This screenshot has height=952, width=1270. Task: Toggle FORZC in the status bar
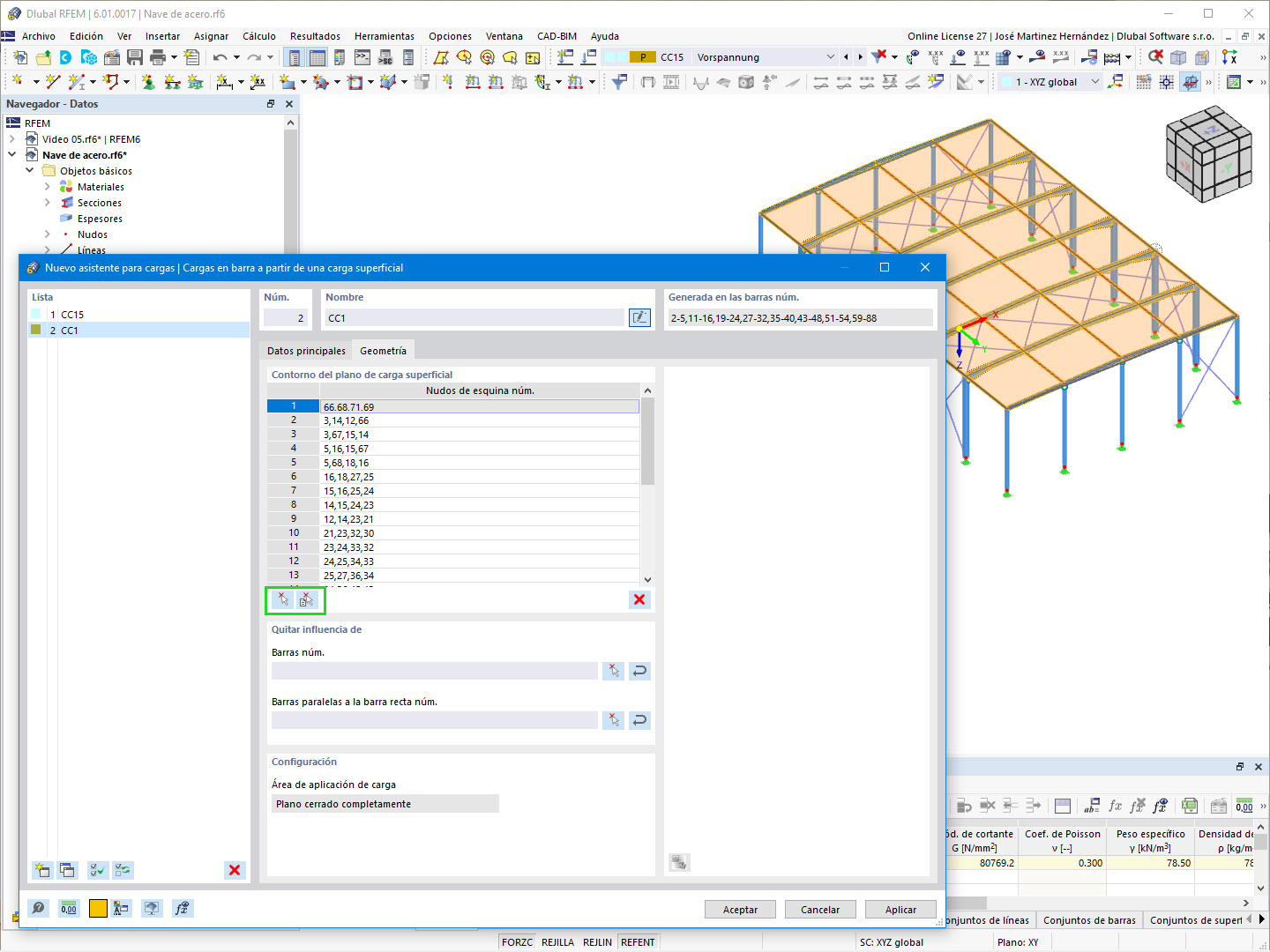click(518, 942)
